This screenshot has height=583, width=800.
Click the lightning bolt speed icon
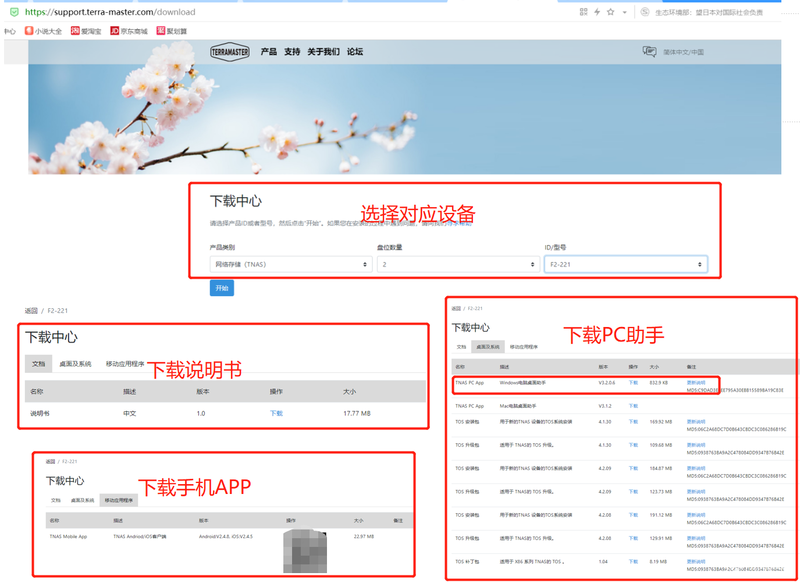[x=597, y=12]
